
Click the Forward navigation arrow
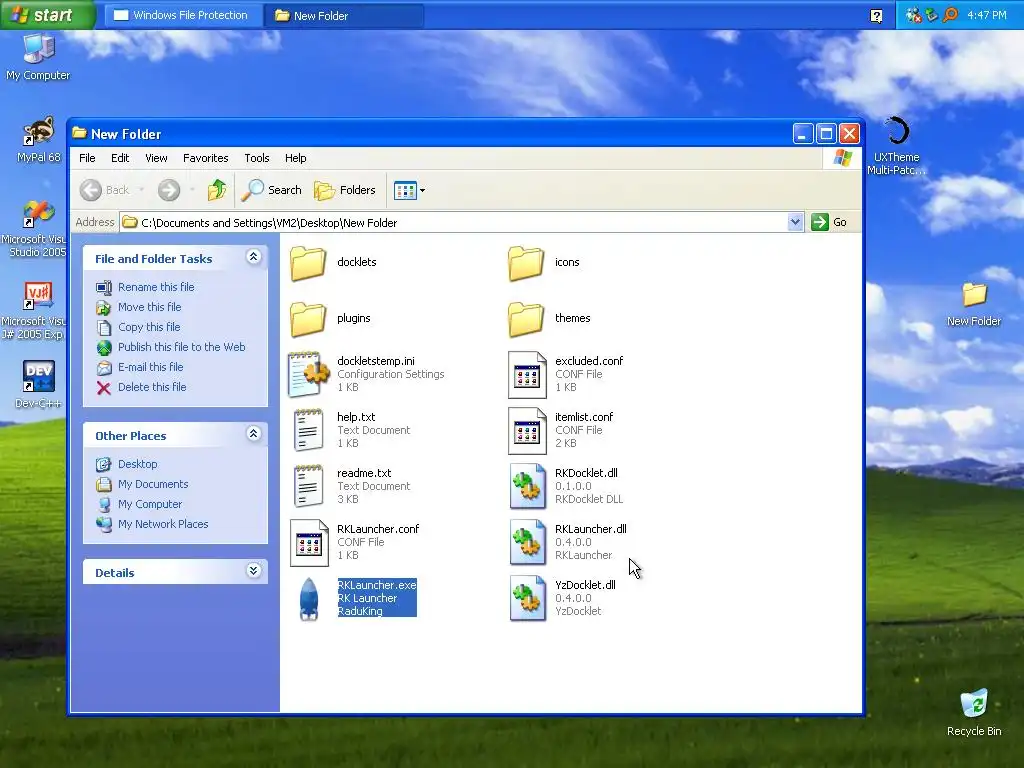coord(168,190)
